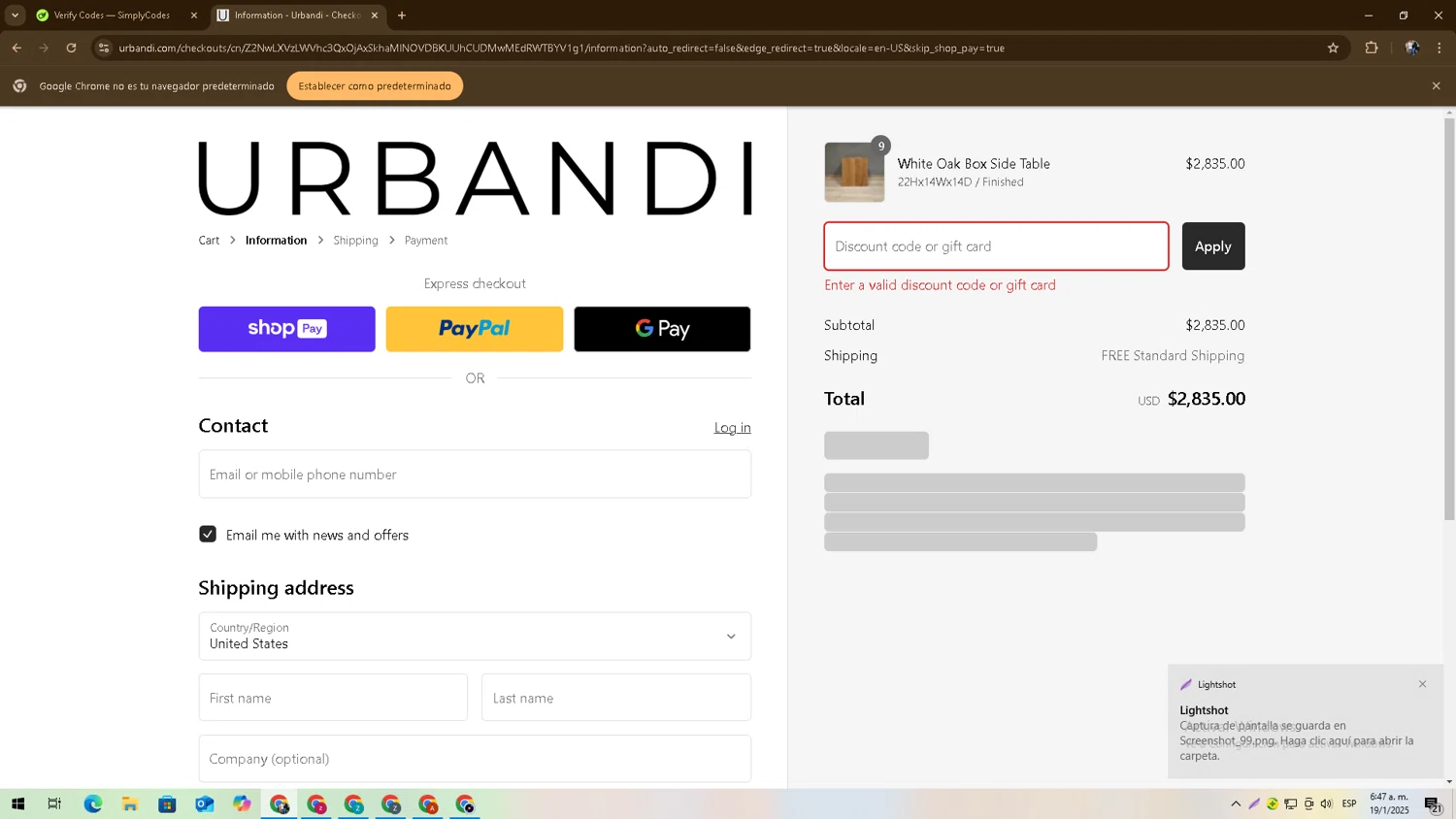Viewport: 1456px width, 819px height.
Task: Open the Chrome profile avatar
Action: [1412, 48]
